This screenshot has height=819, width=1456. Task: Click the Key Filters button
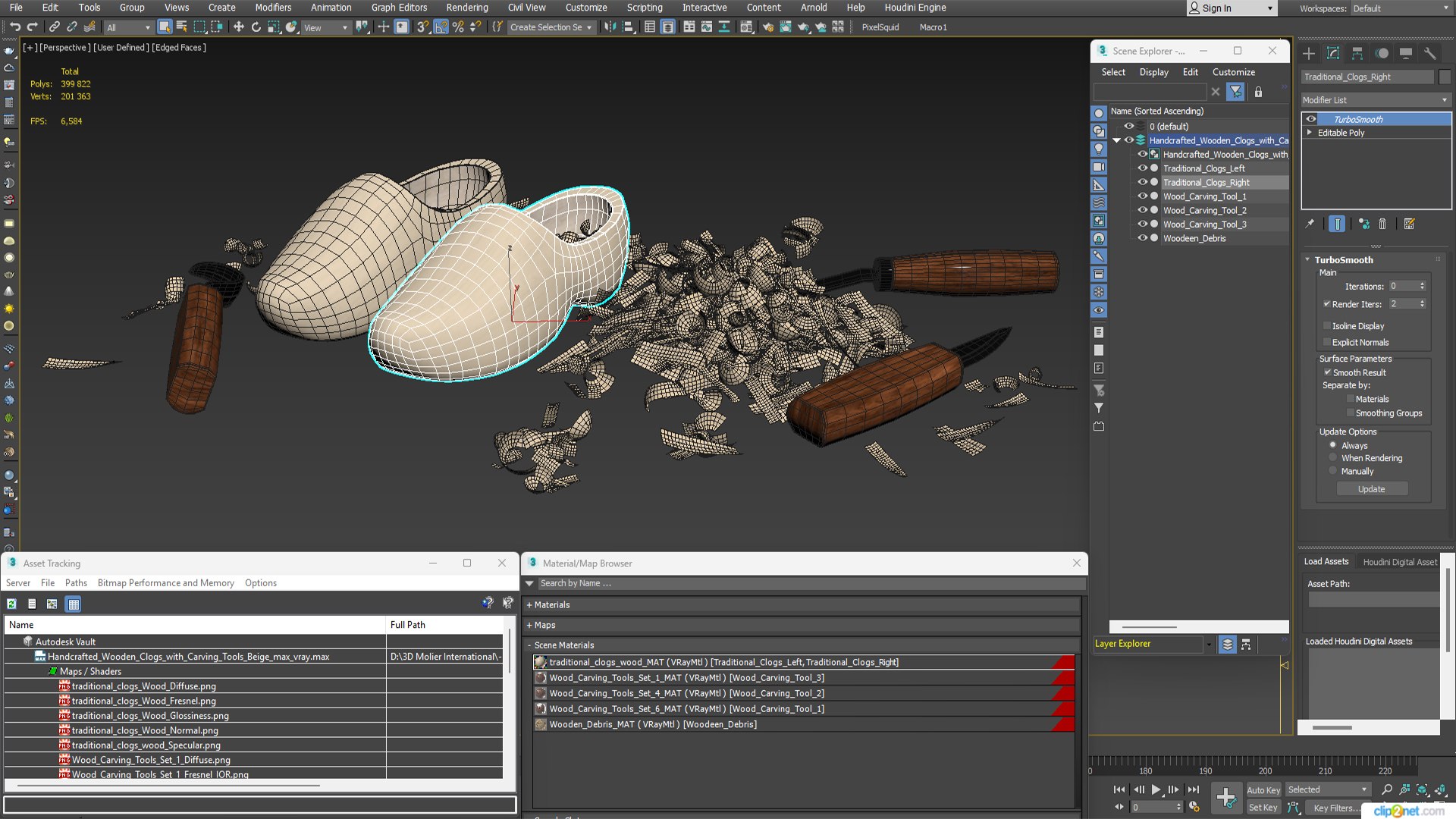point(1335,808)
